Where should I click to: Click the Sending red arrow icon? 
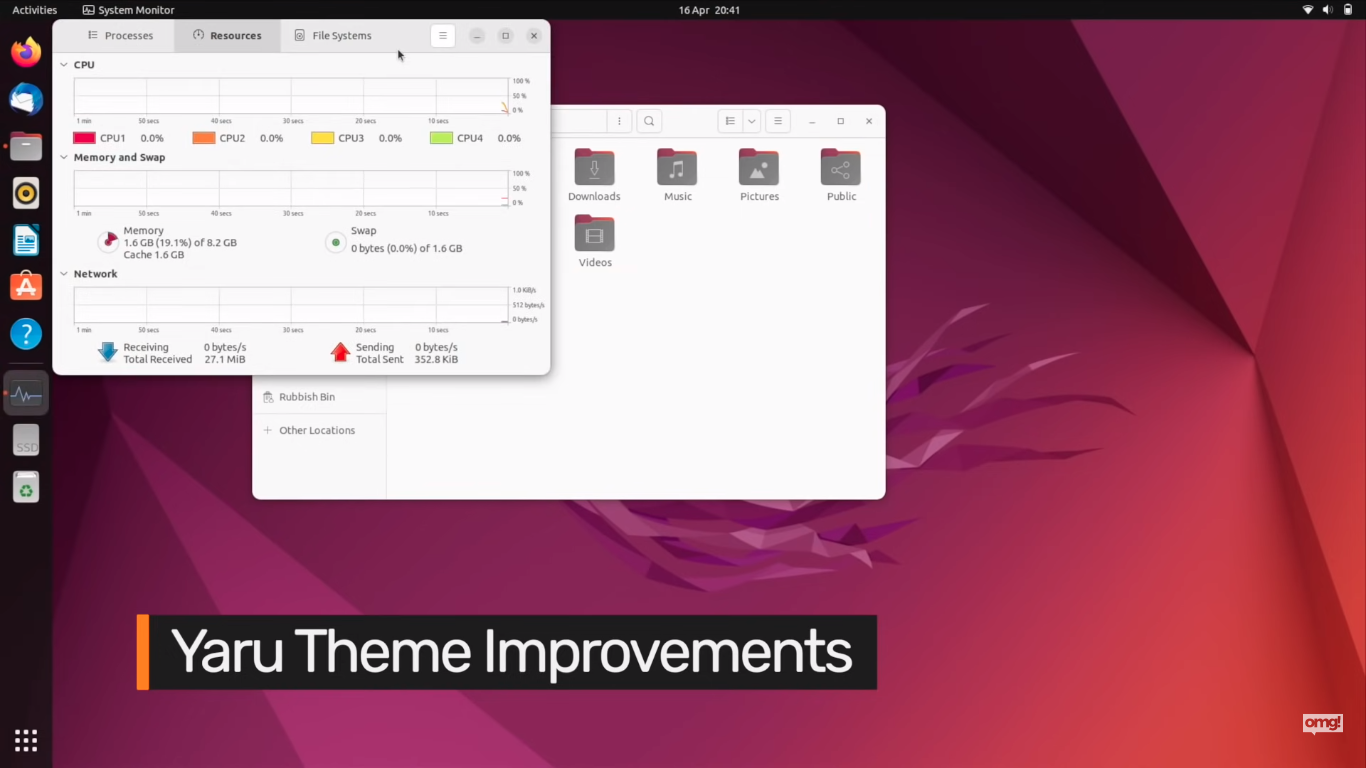coord(340,352)
